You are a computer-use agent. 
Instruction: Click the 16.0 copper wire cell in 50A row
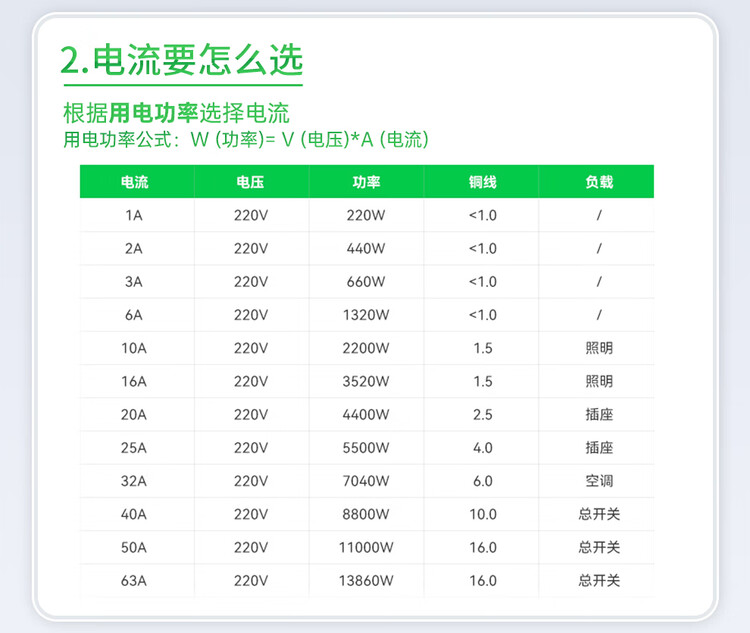coord(483,547)
